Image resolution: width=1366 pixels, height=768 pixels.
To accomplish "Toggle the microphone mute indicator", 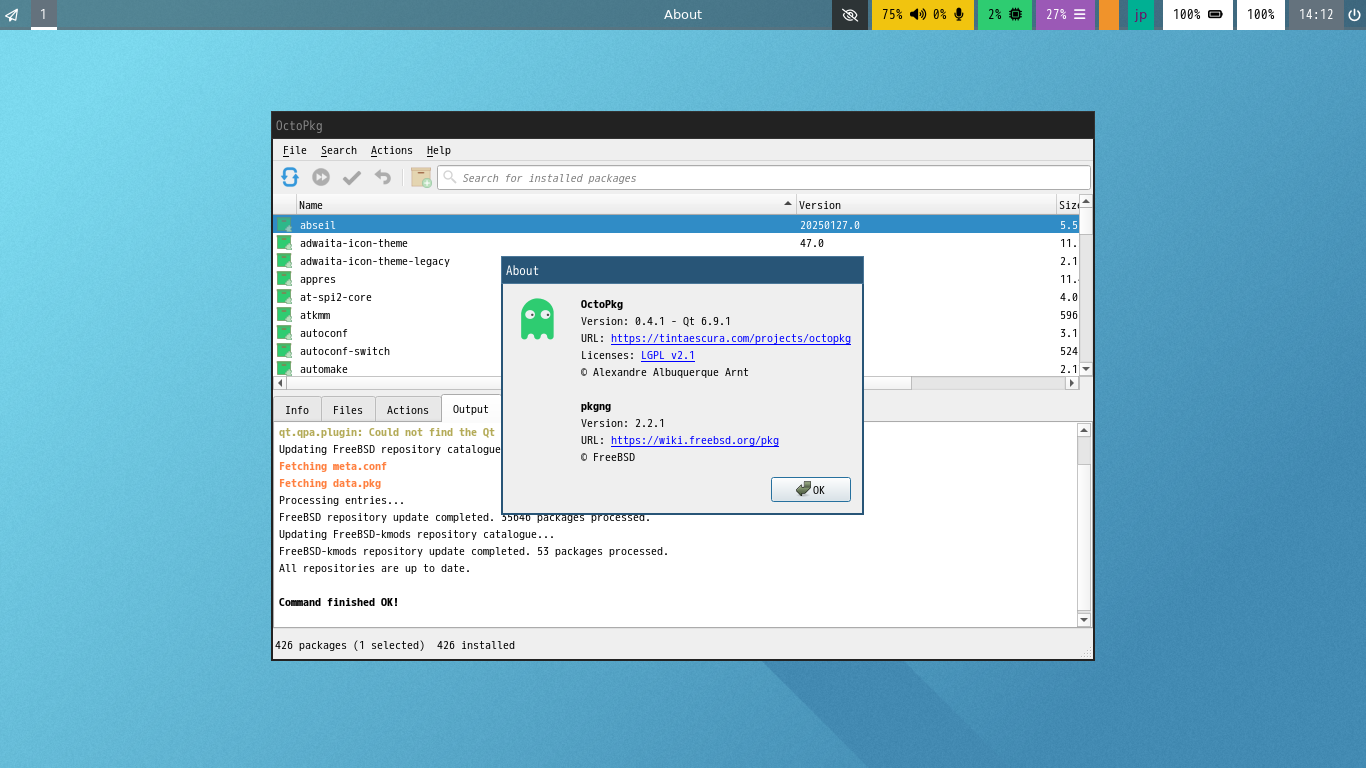I will tap(959, 15).
